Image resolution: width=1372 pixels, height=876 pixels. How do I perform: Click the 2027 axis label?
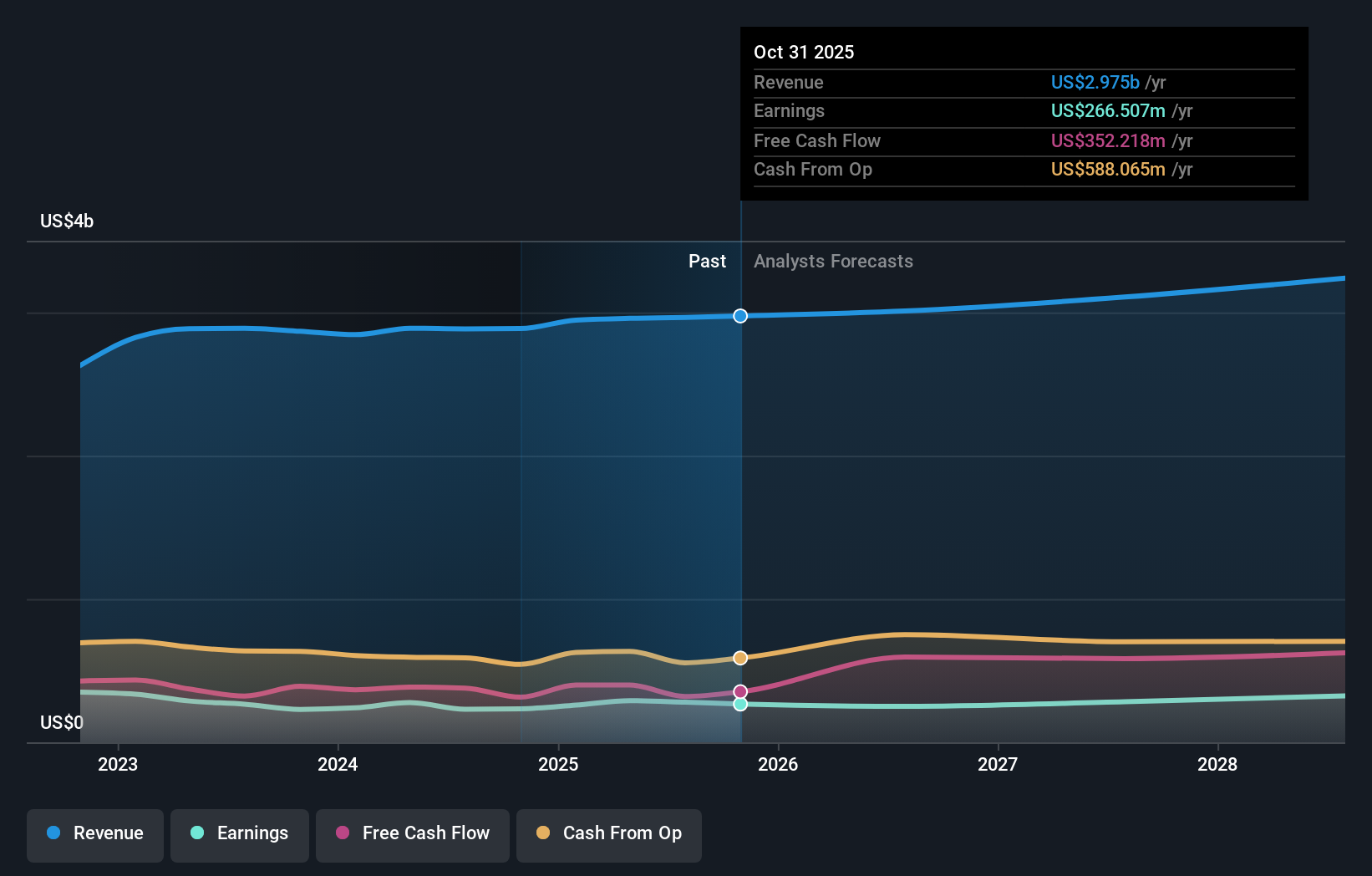click(x=998, y=763)
